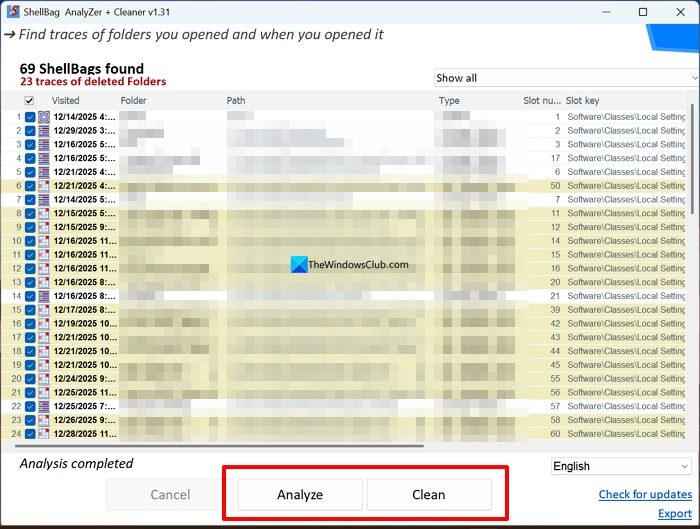Open the English language dropdown
The width and height of the screenshot is (700, 529).
(621, 466)
